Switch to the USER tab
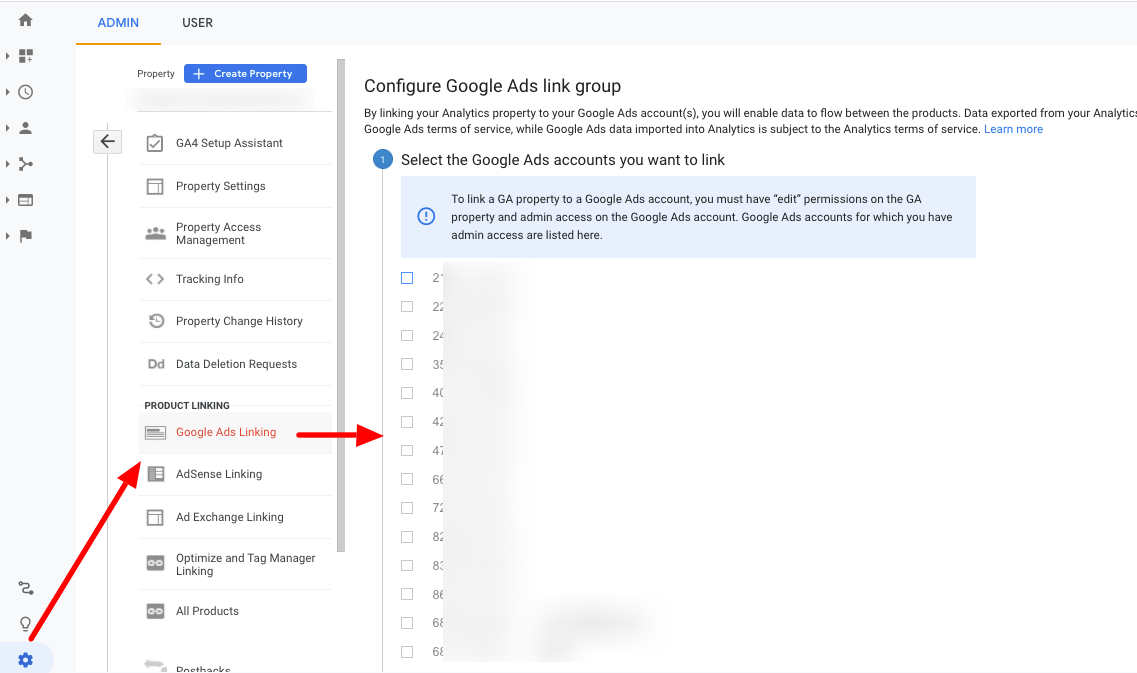Screen dimensions: 1137x673 pyautogui.click(x=197, y=22)
